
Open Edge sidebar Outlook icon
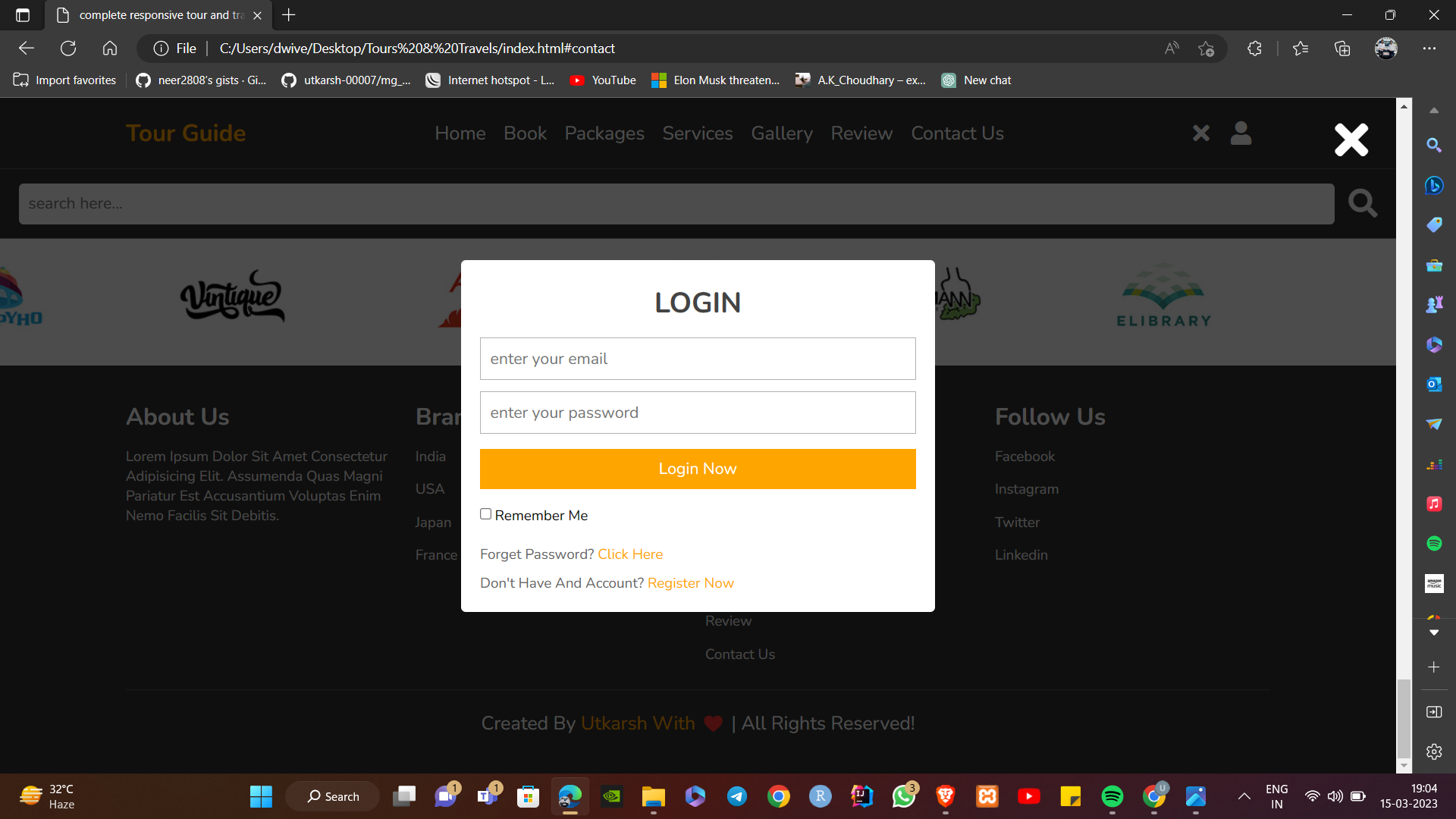[1433, 384]
